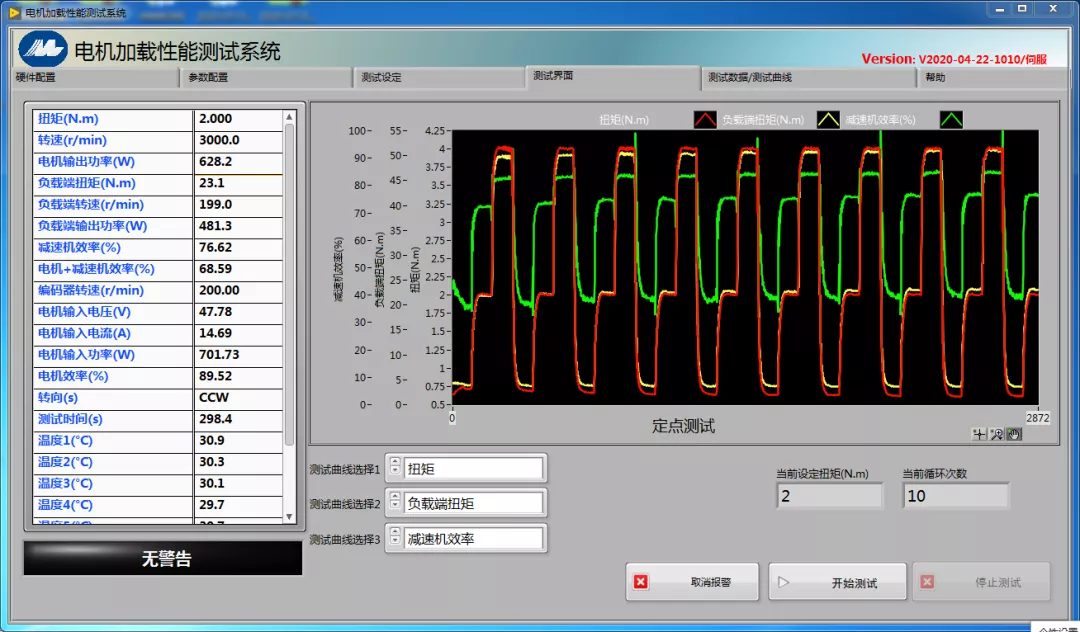Click the 当前设定扭矩 value field

click(829, 496)
